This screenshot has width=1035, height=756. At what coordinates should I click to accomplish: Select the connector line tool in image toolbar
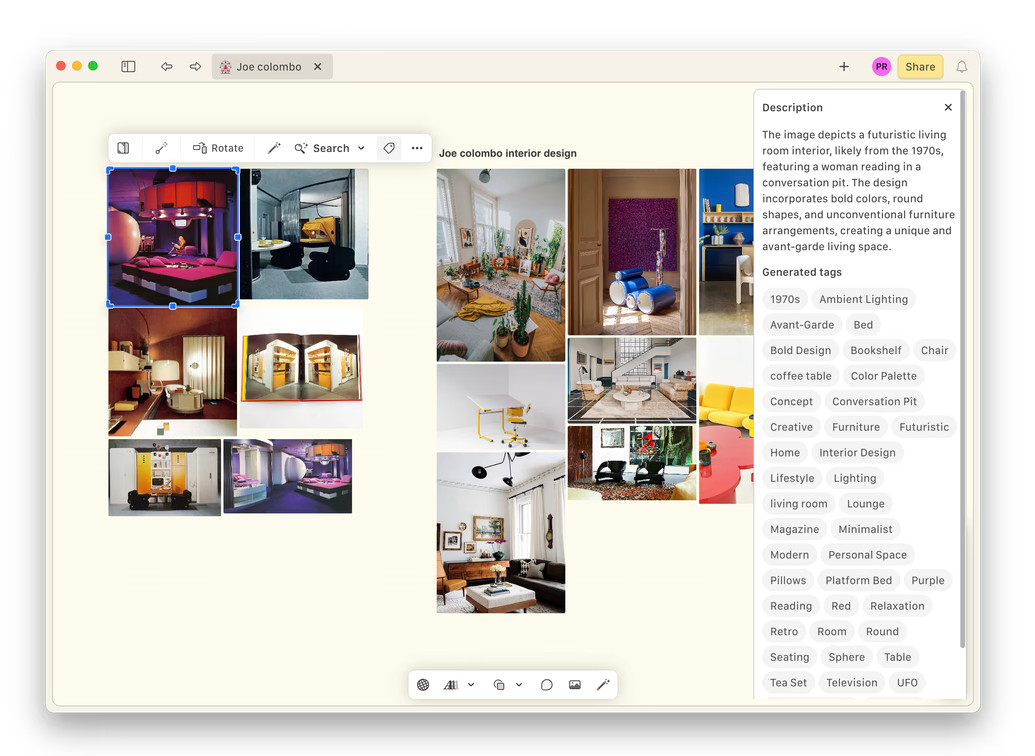pos(161,148)
